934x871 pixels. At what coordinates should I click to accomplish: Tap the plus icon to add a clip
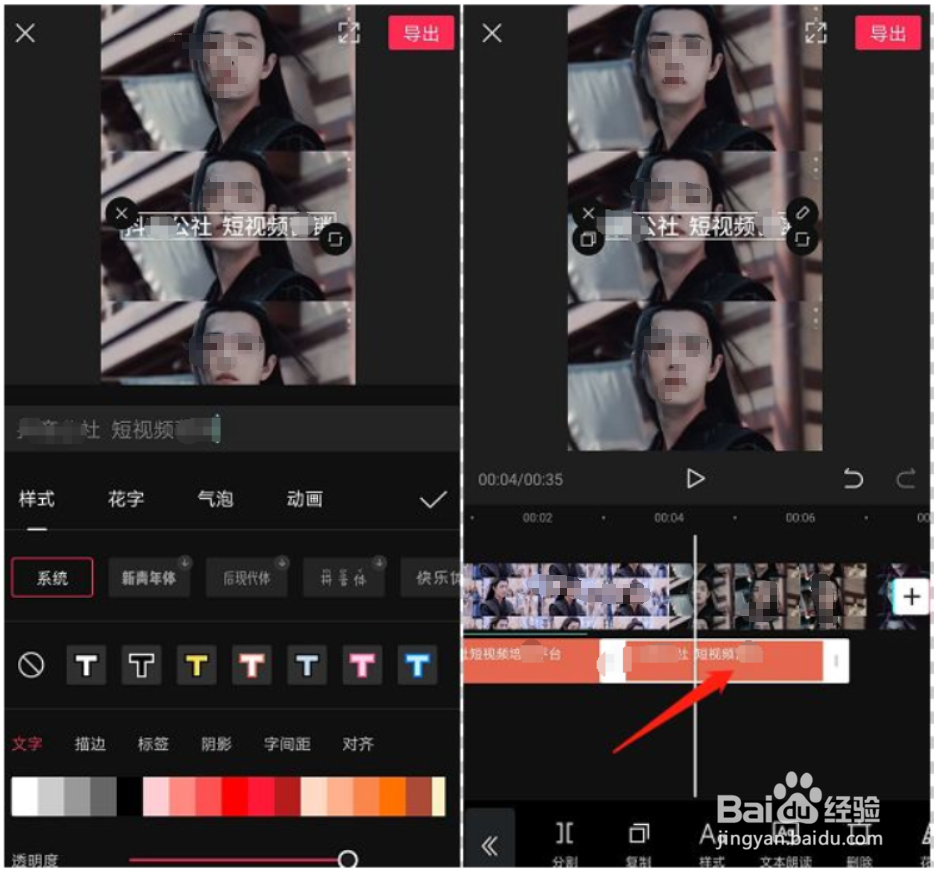tap(911, 597)
